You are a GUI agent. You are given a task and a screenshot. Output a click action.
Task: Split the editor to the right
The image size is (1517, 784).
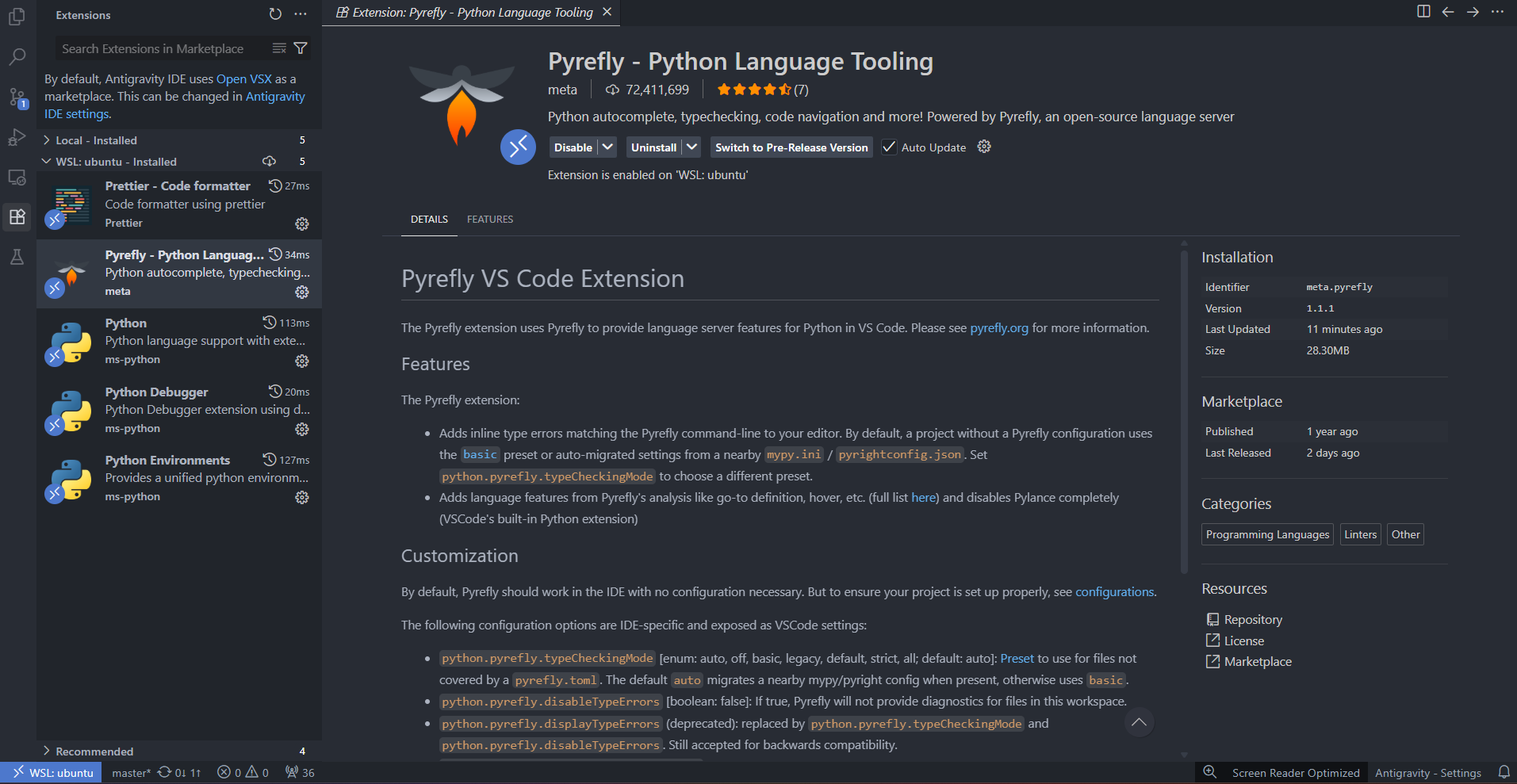click(x=1423, y=11)
